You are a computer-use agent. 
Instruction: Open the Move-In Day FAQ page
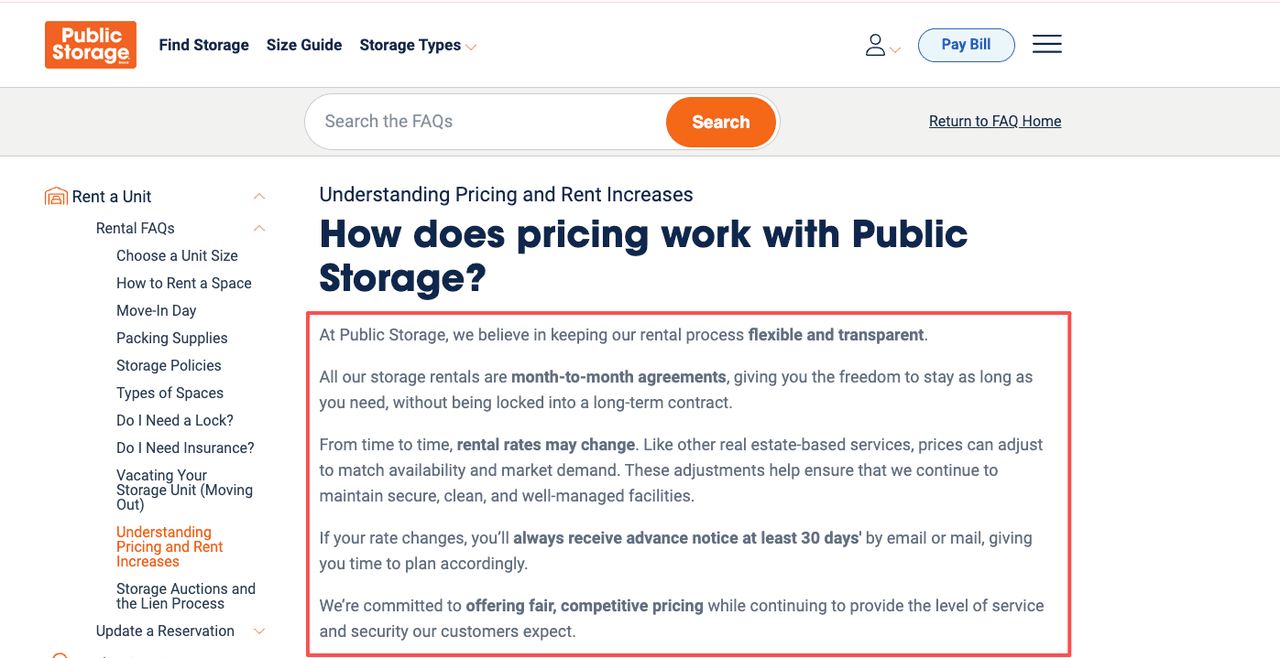156,310
